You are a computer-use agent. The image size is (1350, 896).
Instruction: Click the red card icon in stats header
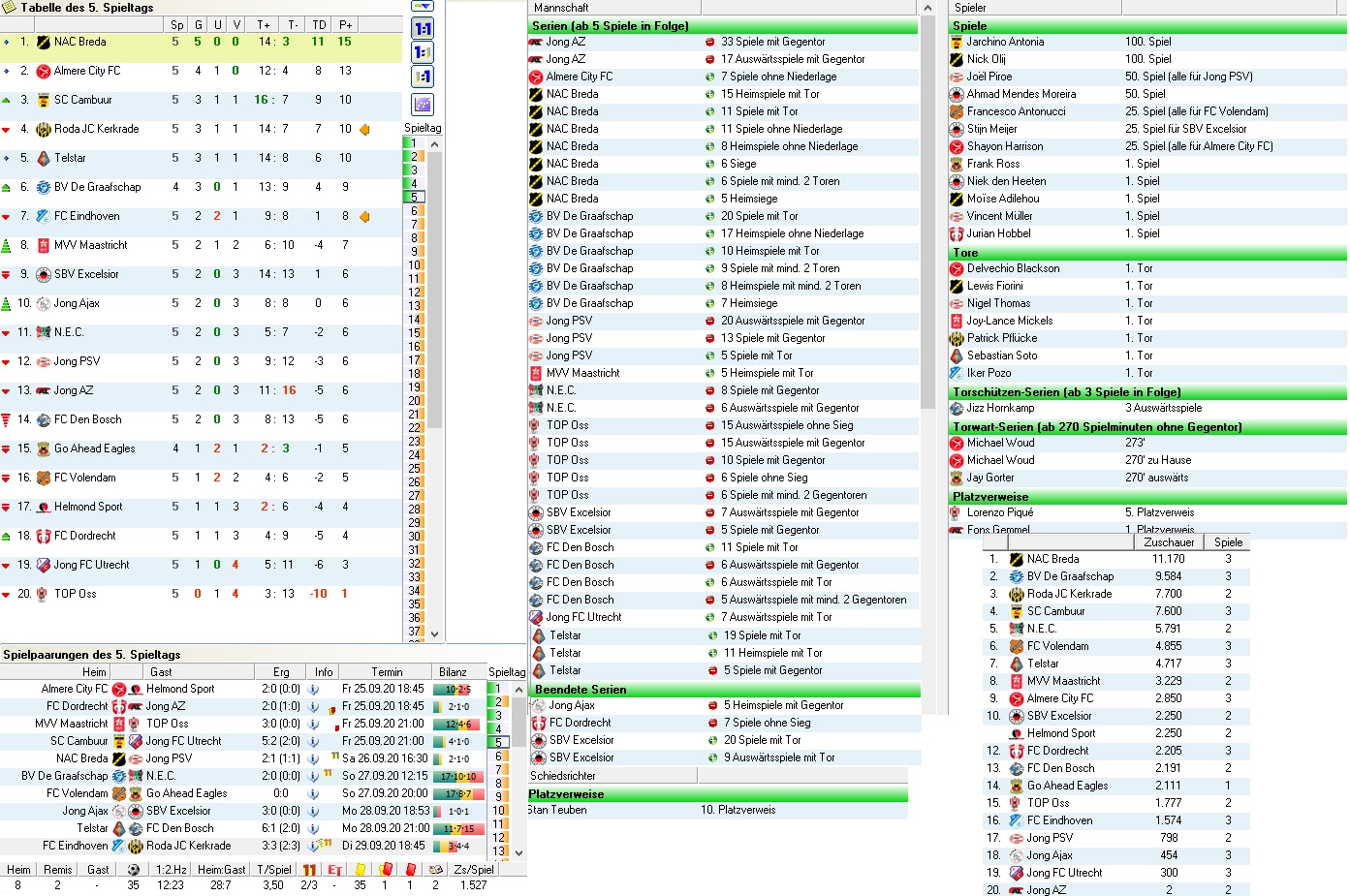(x=410, y=869)
